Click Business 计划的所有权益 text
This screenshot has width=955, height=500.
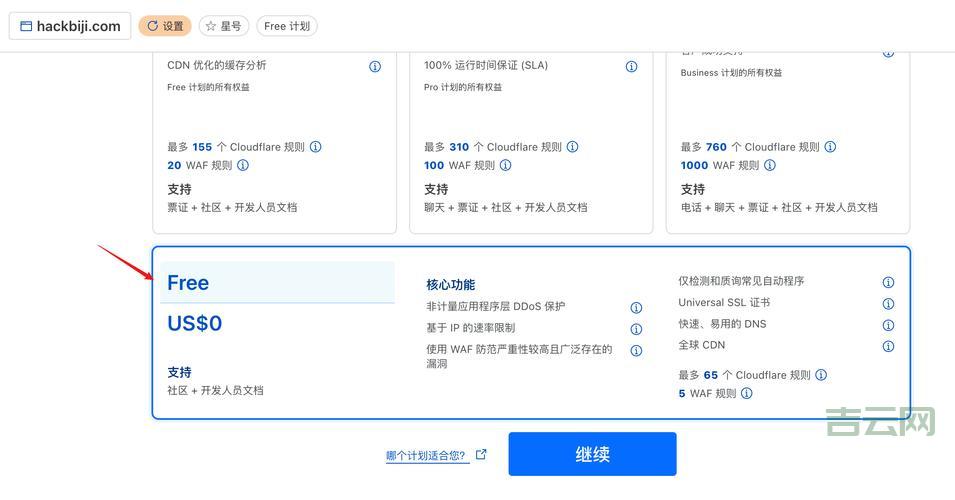pos(731,72)
